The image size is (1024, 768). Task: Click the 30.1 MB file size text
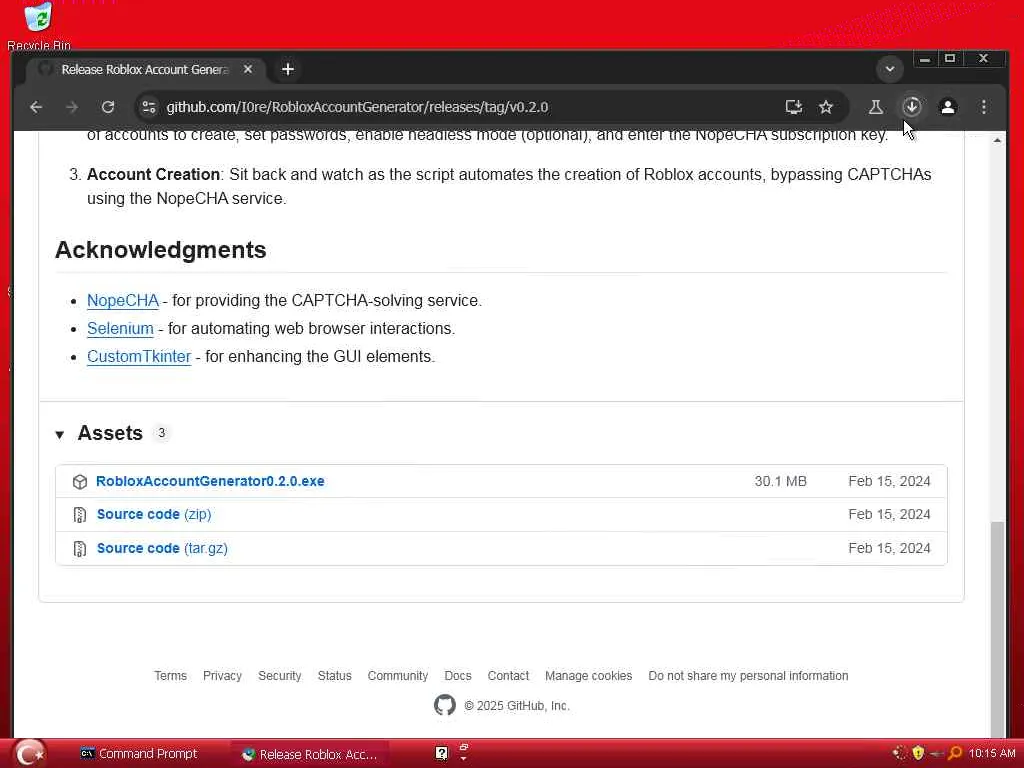point(780,481)
